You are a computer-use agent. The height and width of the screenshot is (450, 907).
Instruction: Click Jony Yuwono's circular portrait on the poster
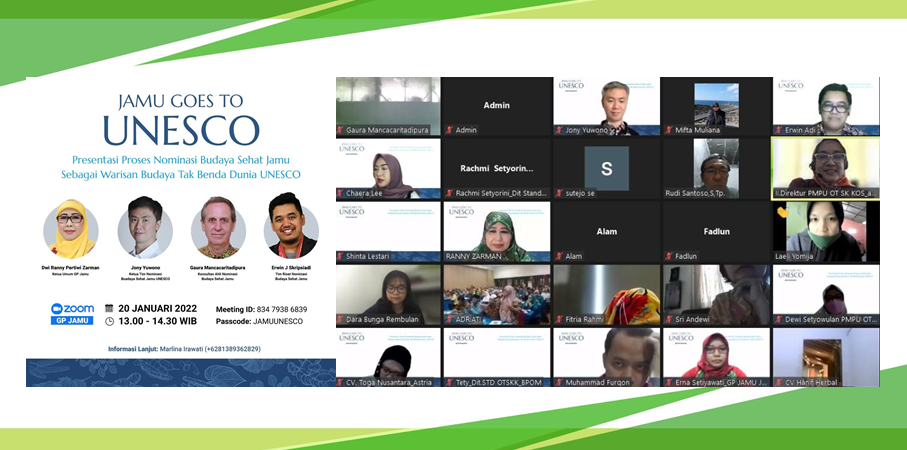click(145, 228)
